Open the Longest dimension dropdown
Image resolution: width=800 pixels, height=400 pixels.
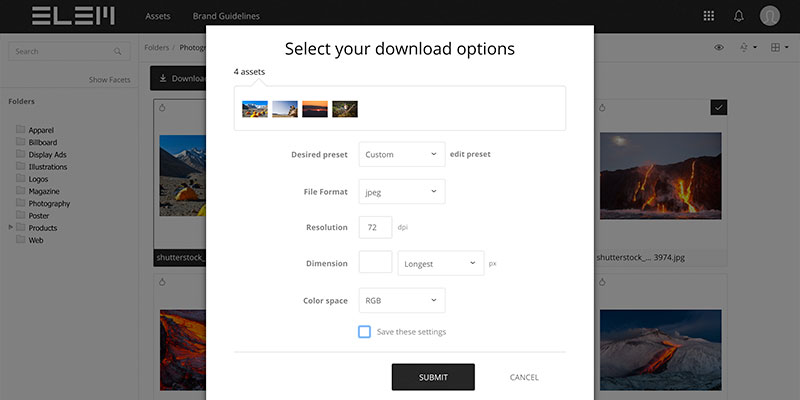pyautogui.click(x=441, y=263)
